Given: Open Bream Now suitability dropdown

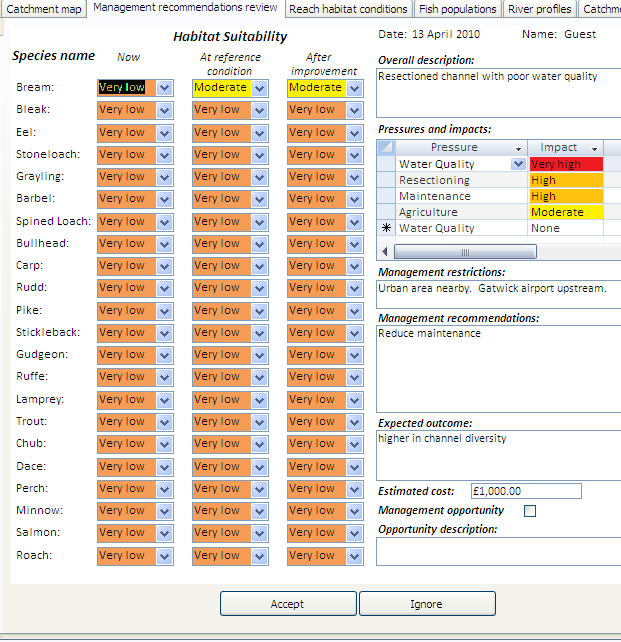Looking at the screenshot, I should (165, 88).
